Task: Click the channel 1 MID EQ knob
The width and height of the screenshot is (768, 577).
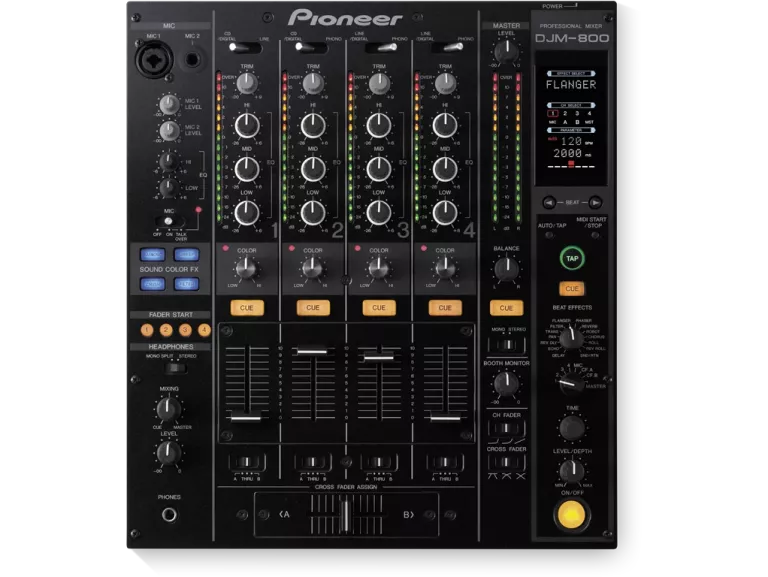Action: [x=247, y=169]
